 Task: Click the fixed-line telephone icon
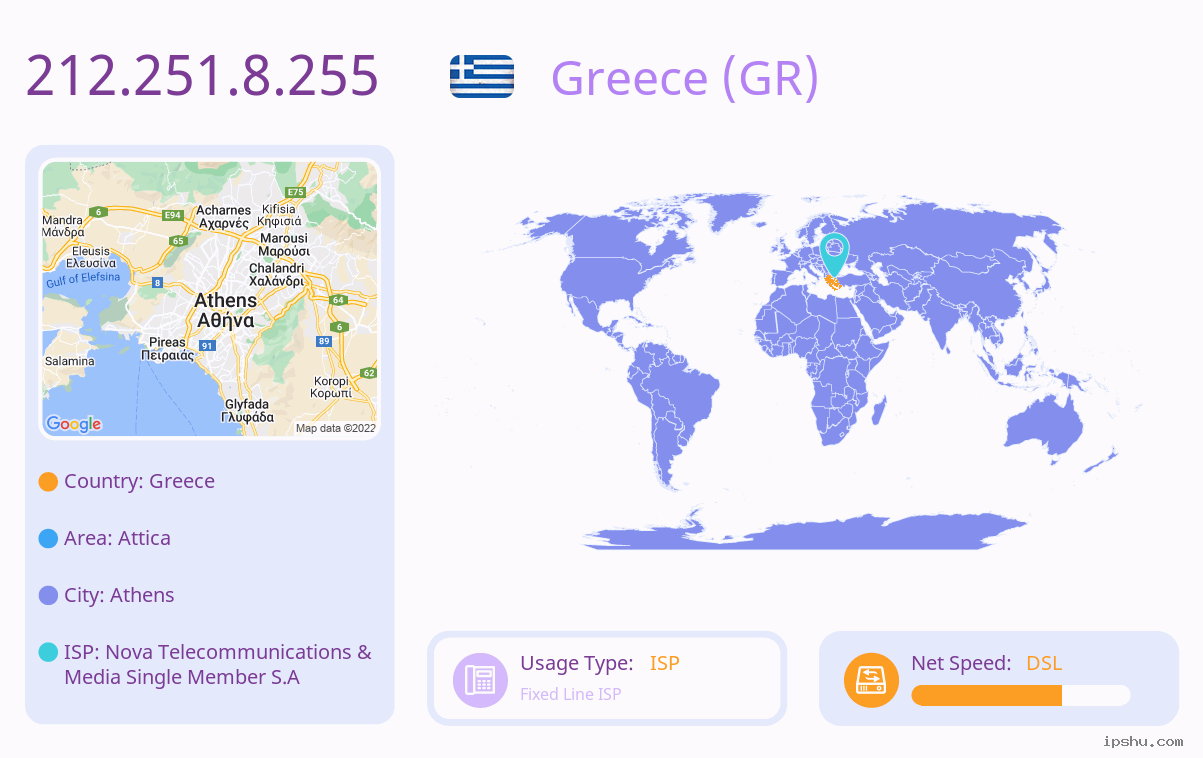coord(480,679)
